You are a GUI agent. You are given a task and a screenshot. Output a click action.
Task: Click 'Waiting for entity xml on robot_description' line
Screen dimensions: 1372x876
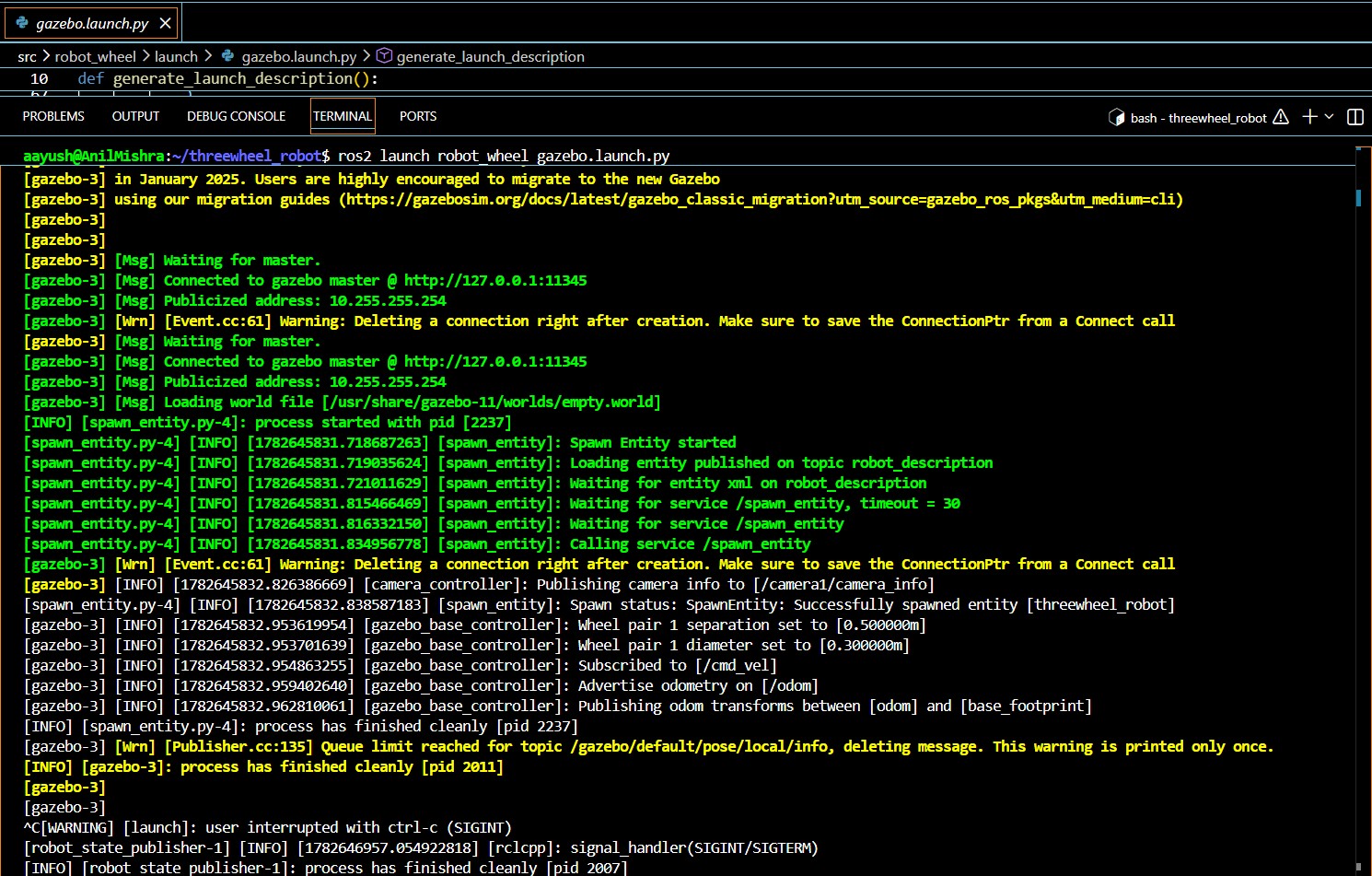click(x=749, y=483)
